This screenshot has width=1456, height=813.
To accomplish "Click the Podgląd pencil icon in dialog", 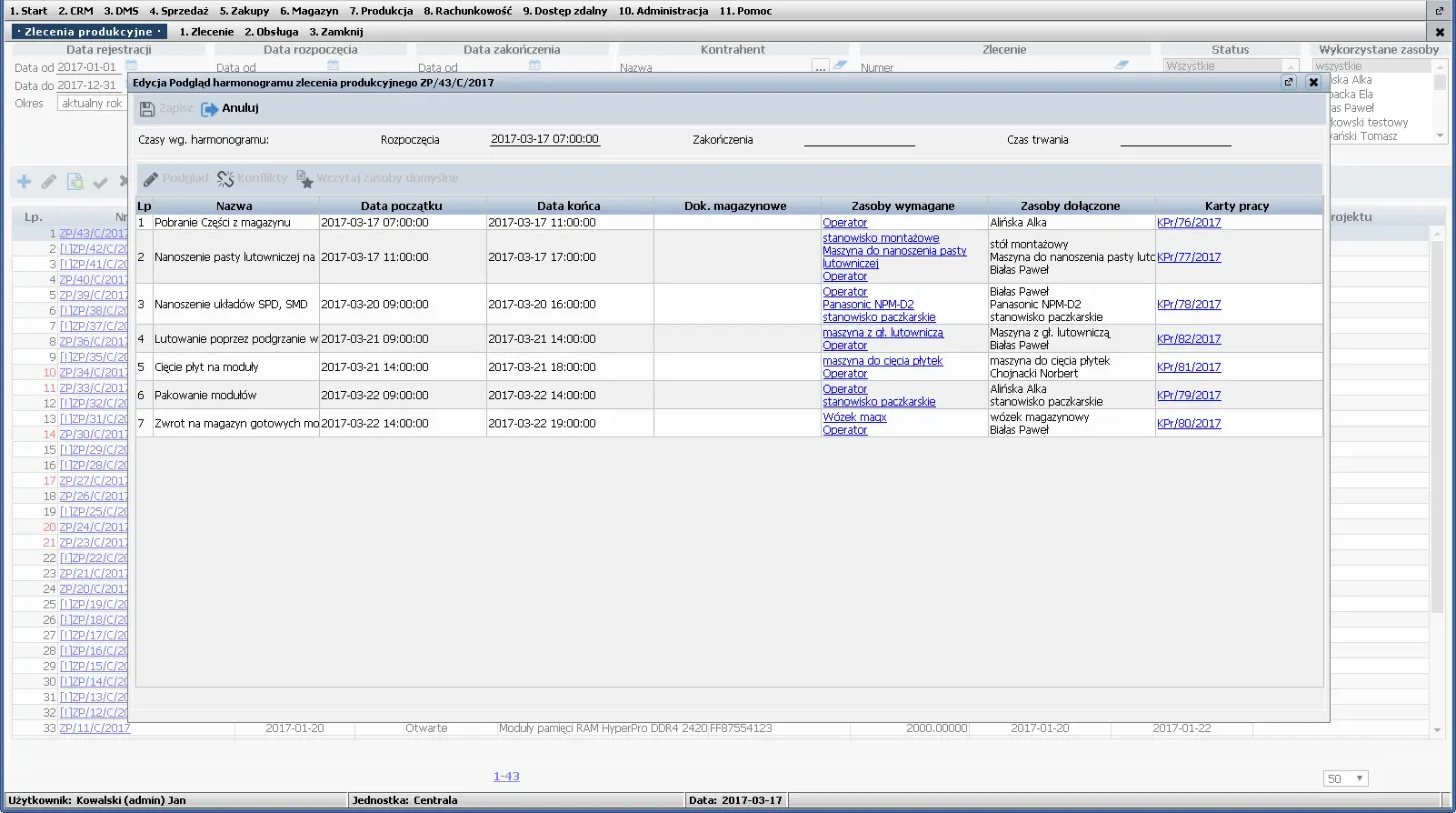I will (x=151, y=179).
